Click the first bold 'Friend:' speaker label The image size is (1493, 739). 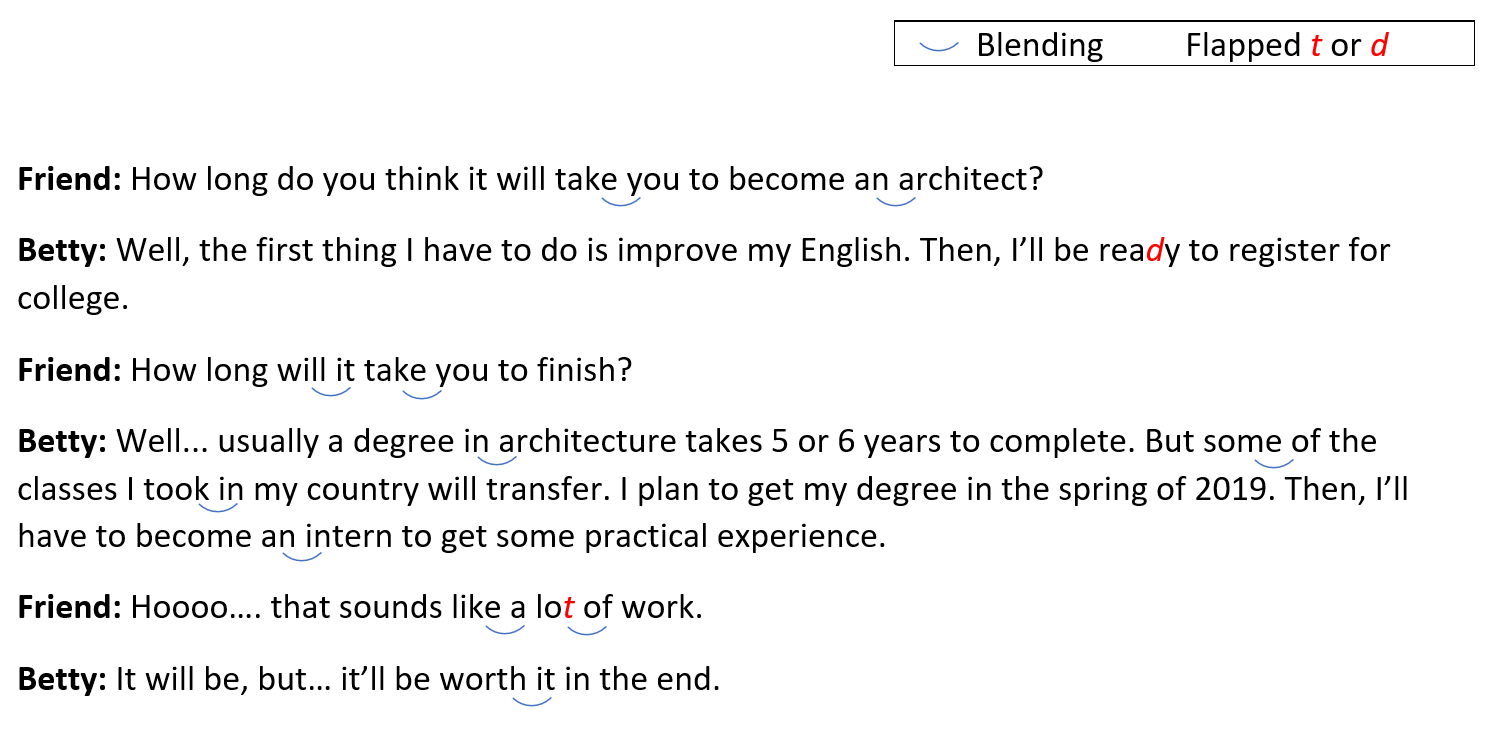pos(70,179)
